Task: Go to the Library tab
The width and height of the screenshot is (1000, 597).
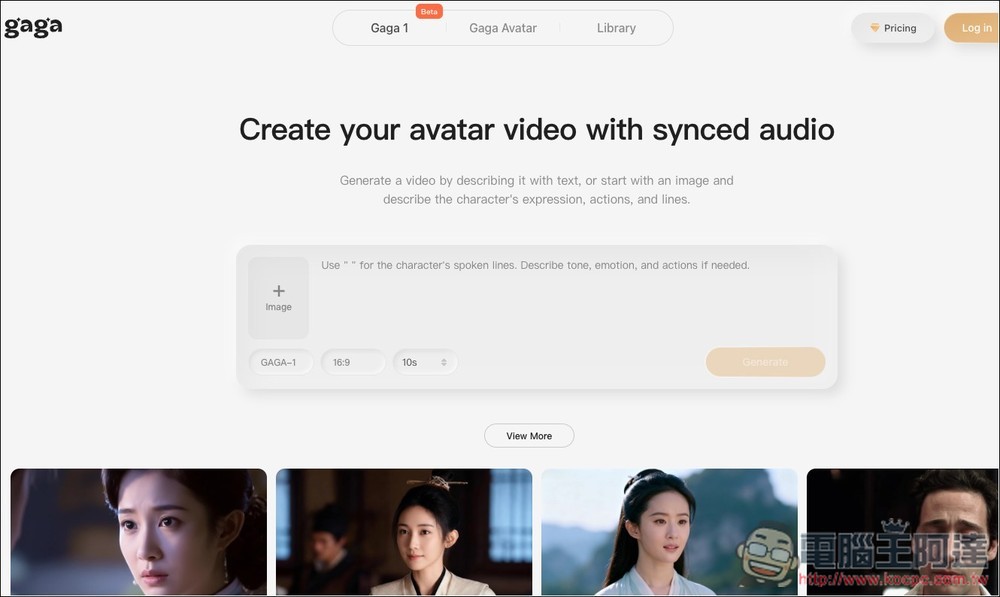Action: coord(616,28)
